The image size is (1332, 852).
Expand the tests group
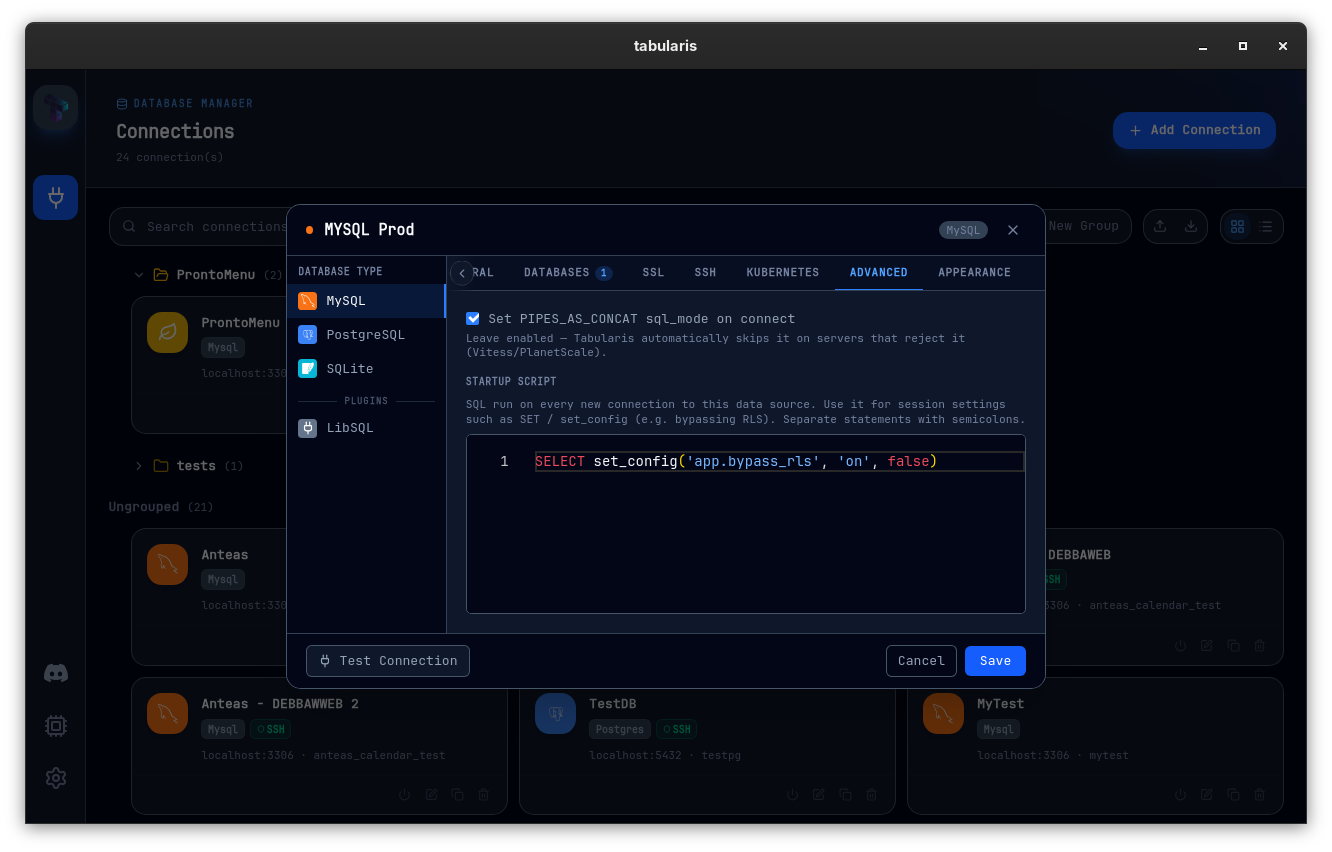139,466
